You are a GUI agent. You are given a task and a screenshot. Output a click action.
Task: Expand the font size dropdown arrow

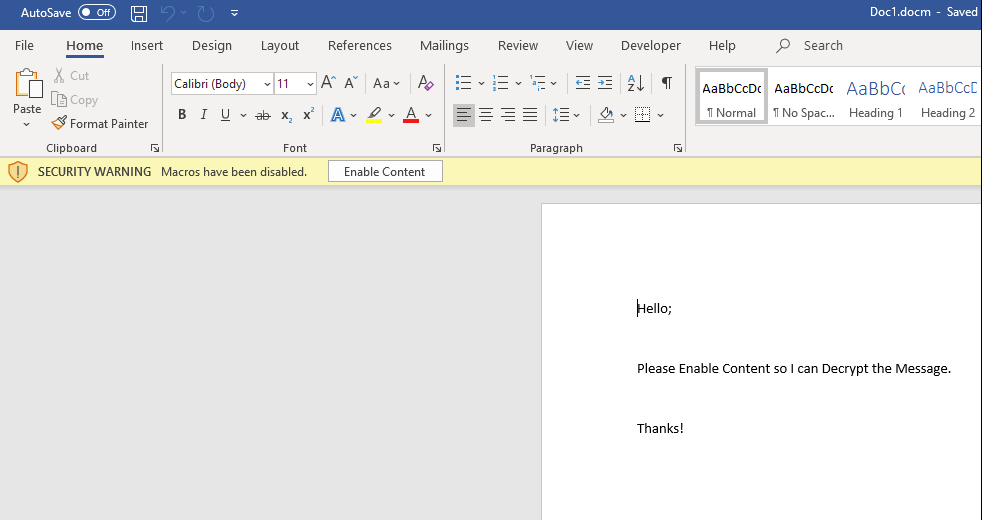(x=310, y=84)
